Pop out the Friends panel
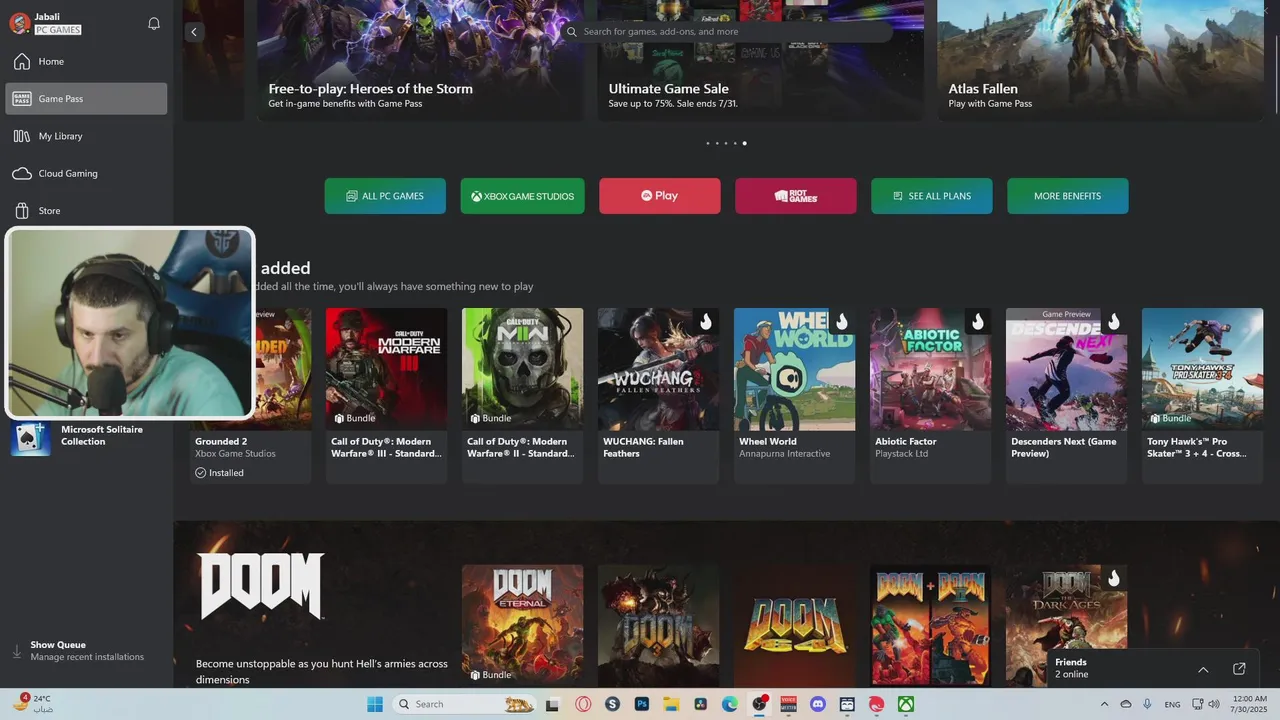The width and height of the screenshot is (1280, 720). coord(1239,669)
